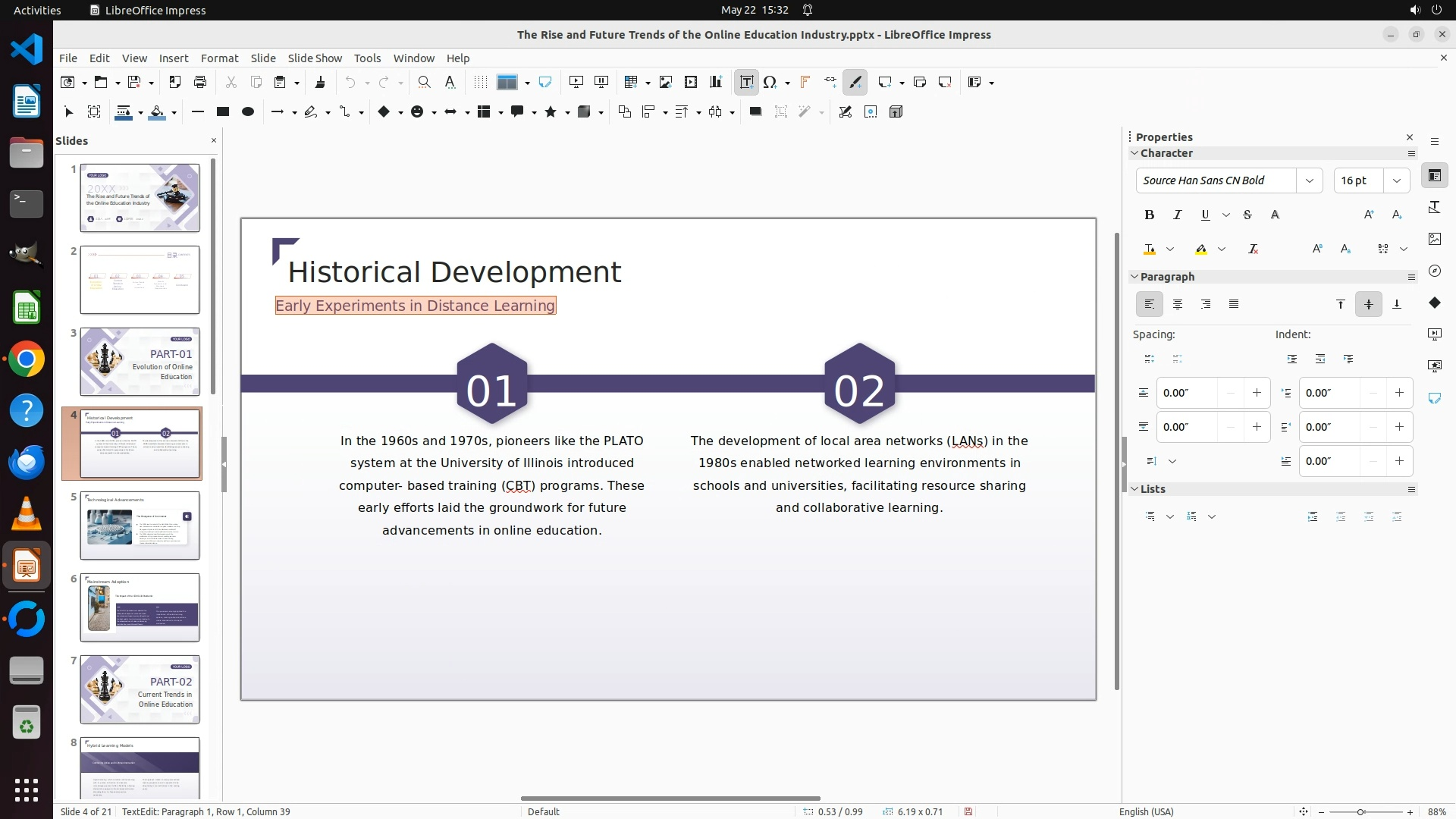Click the Clear Direct Formatting icon

coord(1253,249)
